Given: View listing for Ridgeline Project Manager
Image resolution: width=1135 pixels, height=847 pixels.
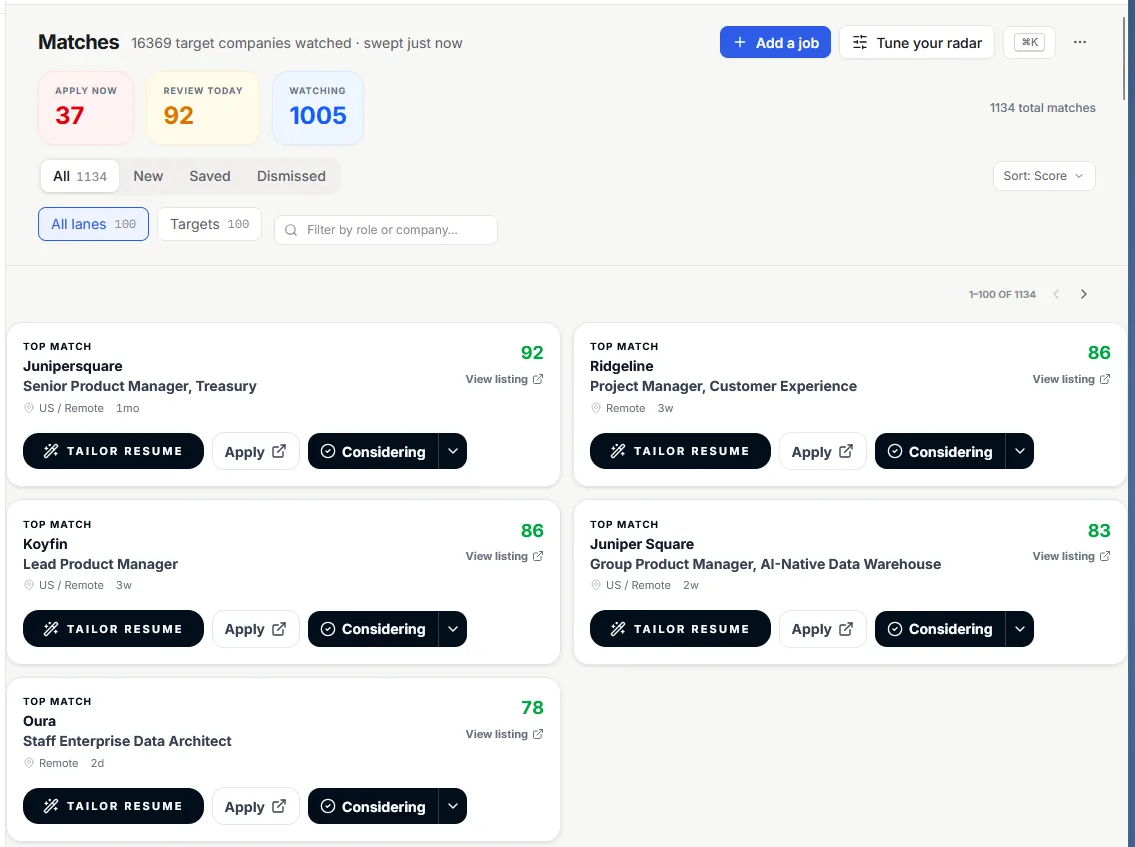Looking at the screenshot, I should (1071, 379).
